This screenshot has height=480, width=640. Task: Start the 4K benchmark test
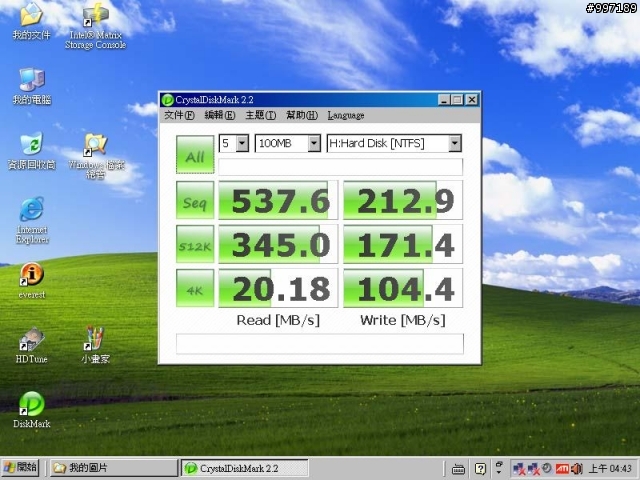point(195,288)
